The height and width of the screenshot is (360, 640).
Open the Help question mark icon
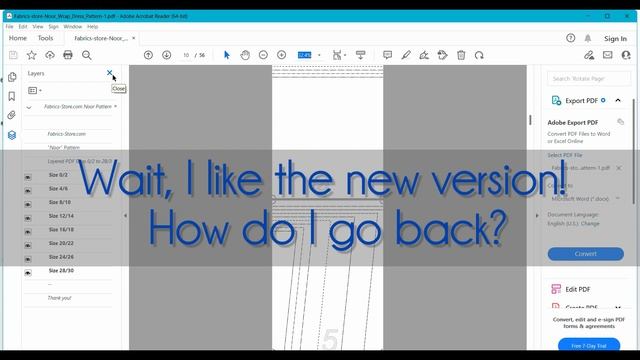pos(571,38)
